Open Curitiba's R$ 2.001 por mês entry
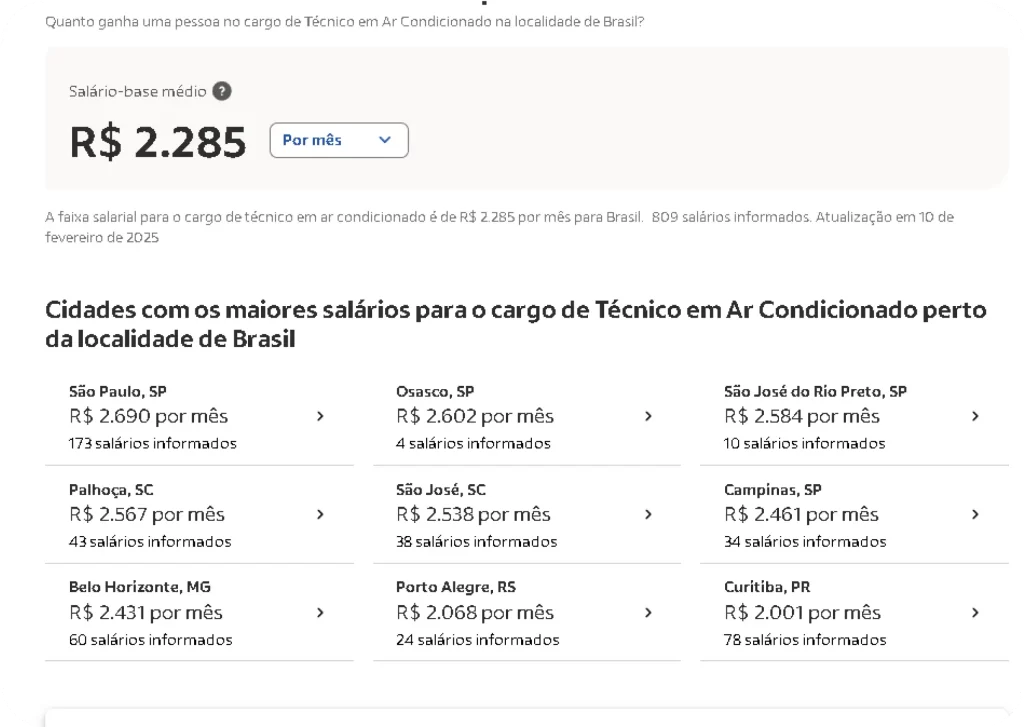 pos(802,612)
